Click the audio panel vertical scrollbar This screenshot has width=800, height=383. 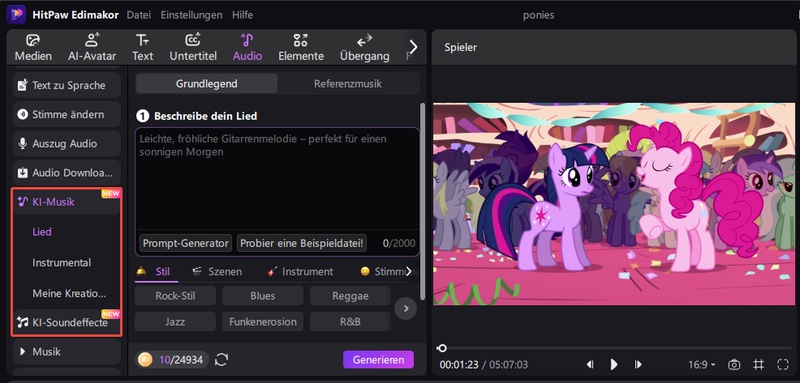point(422,201)
